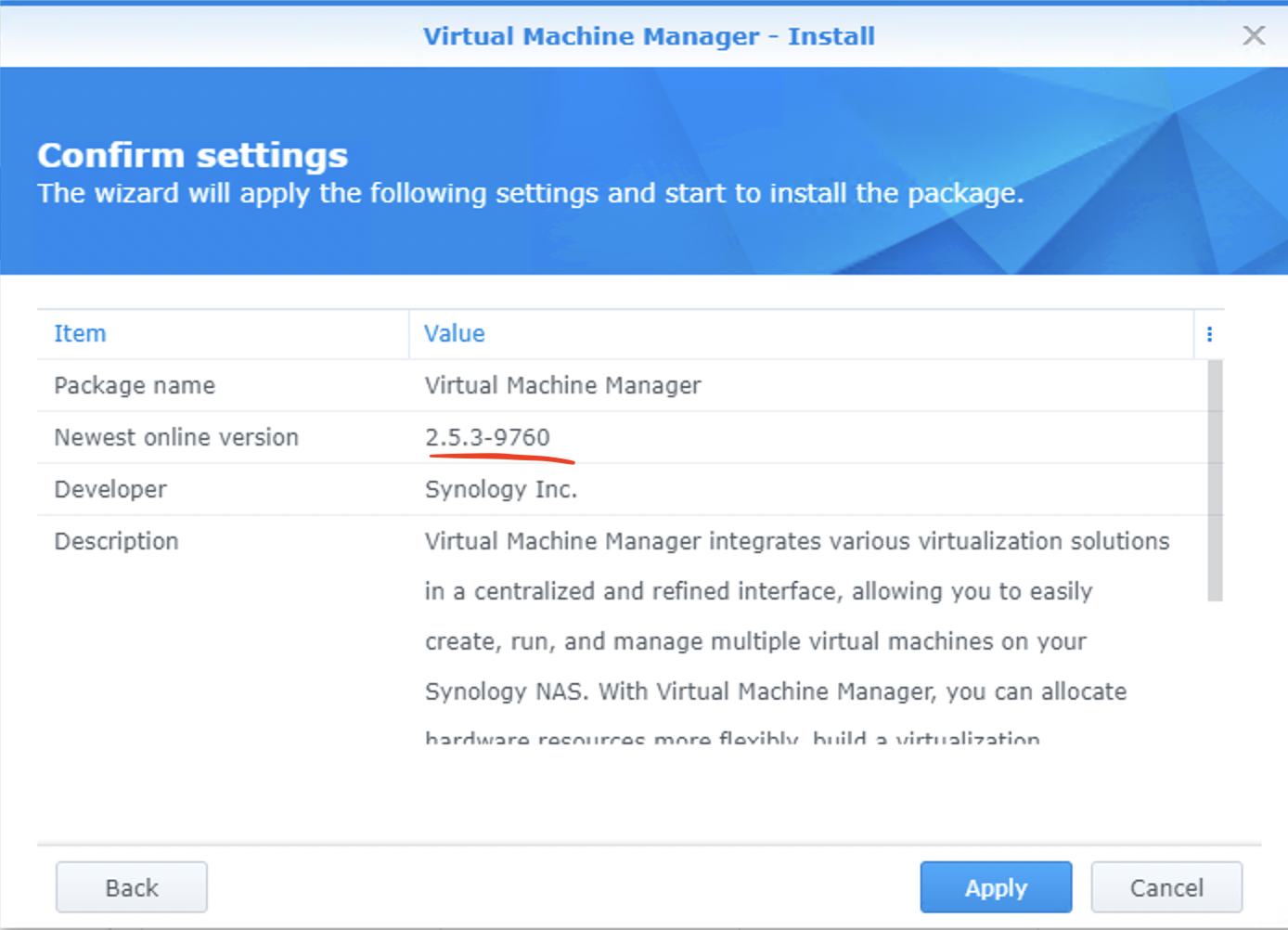The height and width of the screenshot is (930, 1288).
Task: Select the 'Developer' cell
Action: pos(223,489)
